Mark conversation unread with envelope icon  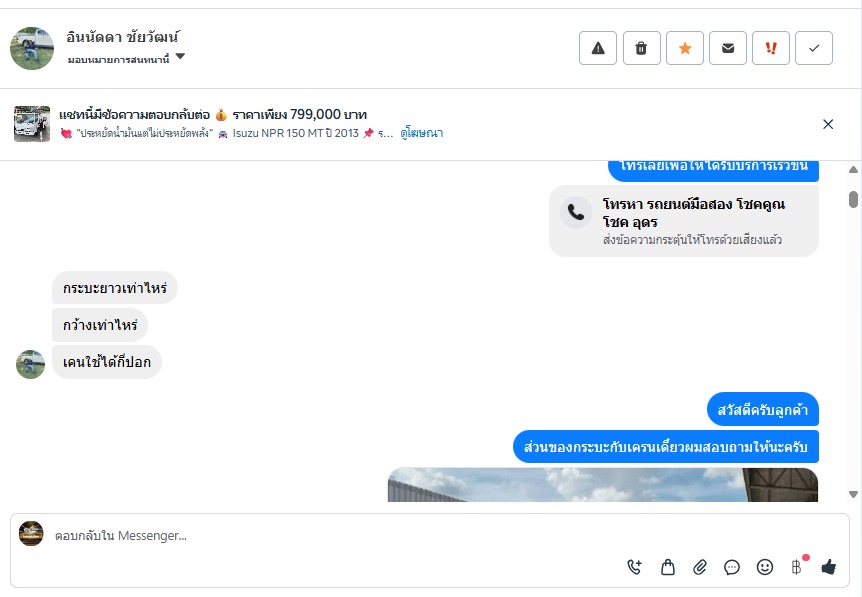[x=728, y=48]
